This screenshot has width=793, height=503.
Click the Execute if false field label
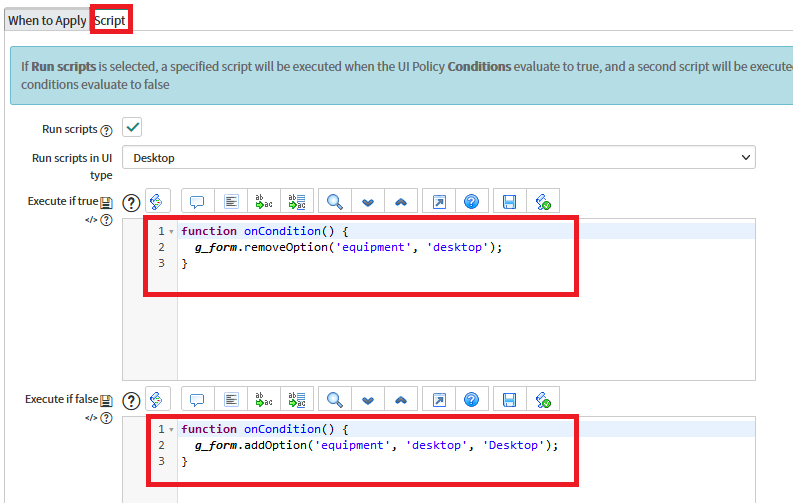[61, 399]
